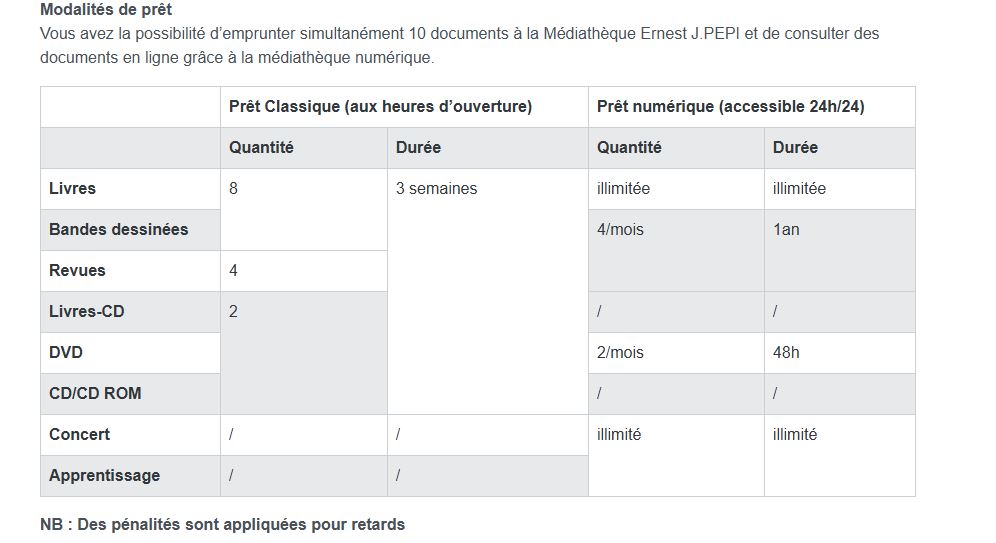
Task: Select the "Prêt numérique" column header
Action: coord(730,106)
